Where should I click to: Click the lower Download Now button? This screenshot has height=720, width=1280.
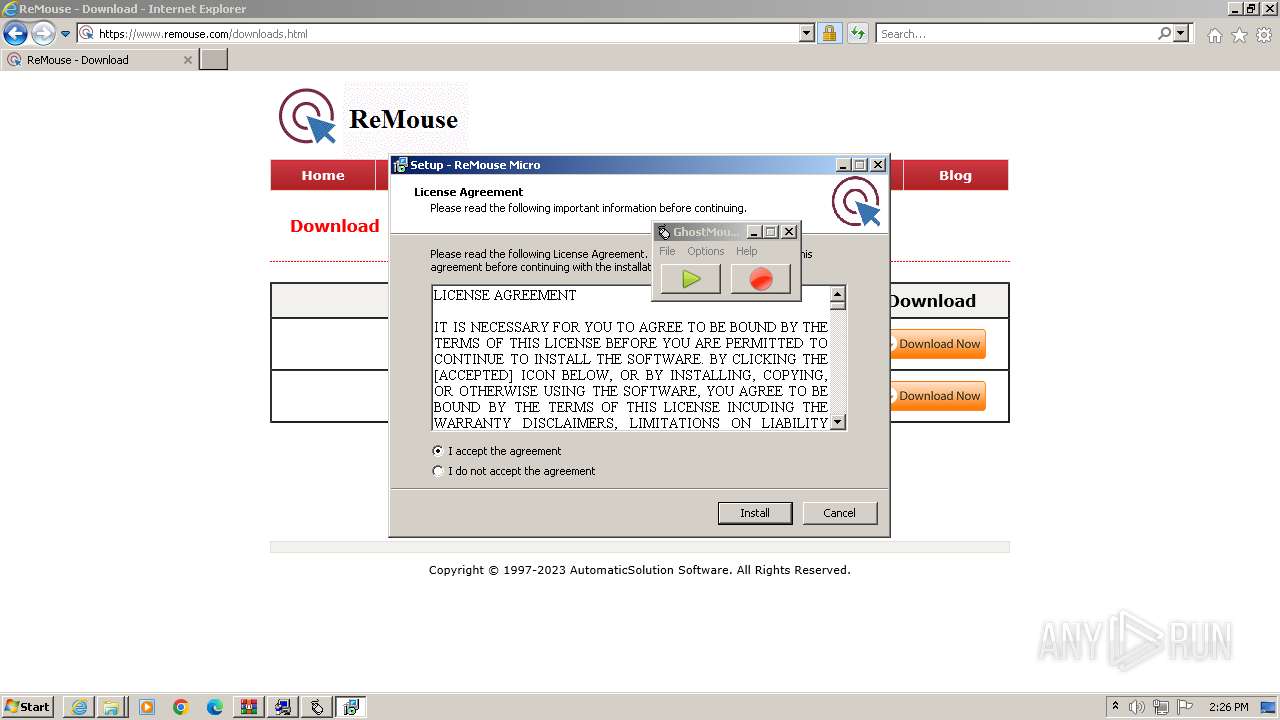click(x=936, y=396)
